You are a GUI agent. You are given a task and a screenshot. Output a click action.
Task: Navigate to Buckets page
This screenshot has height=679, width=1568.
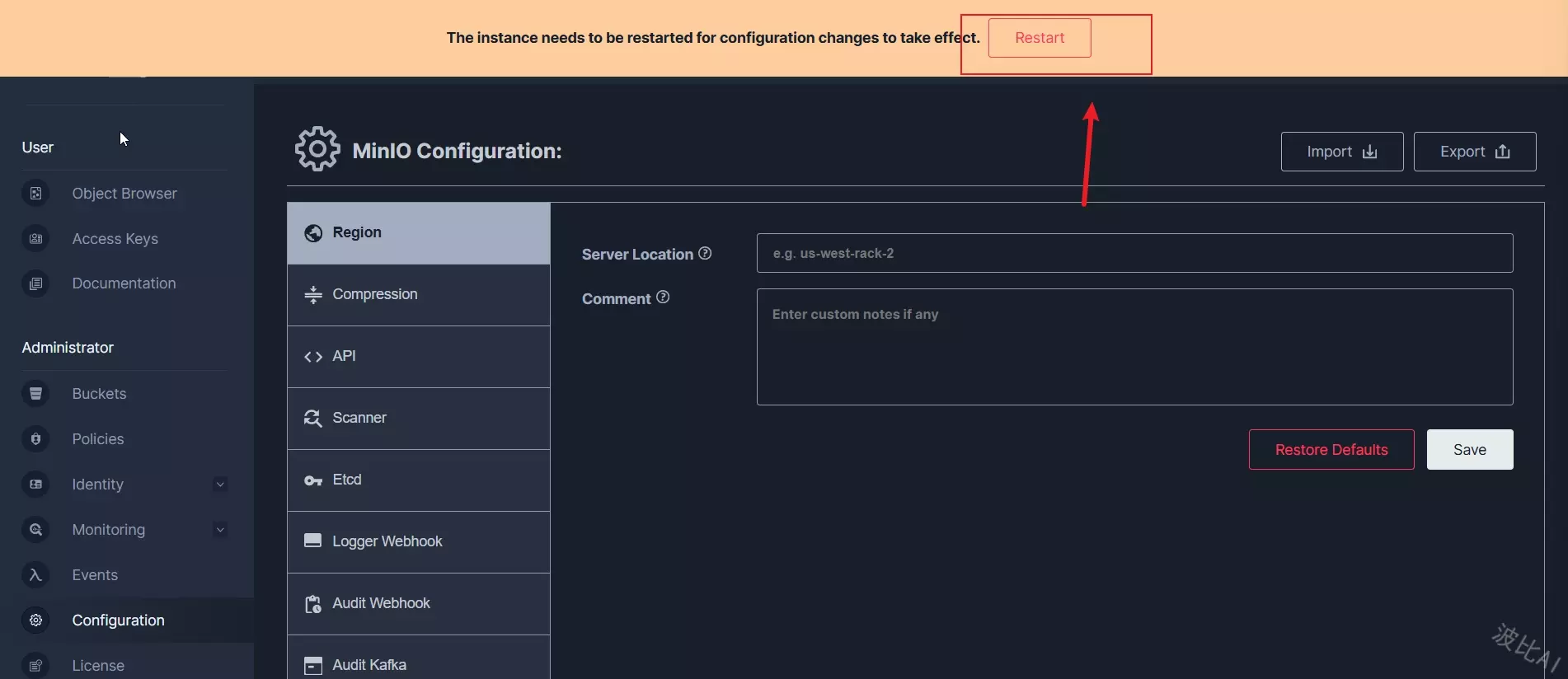(99, 394)
